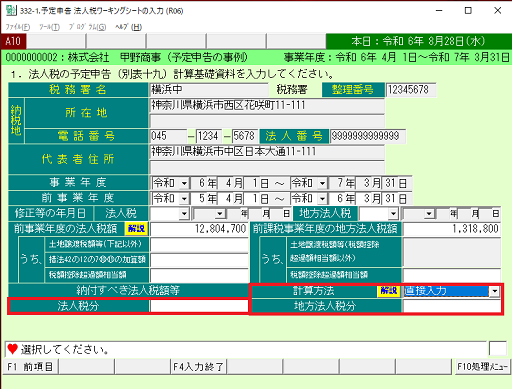Click the 事業年度 start year field 6

point(198,183)
